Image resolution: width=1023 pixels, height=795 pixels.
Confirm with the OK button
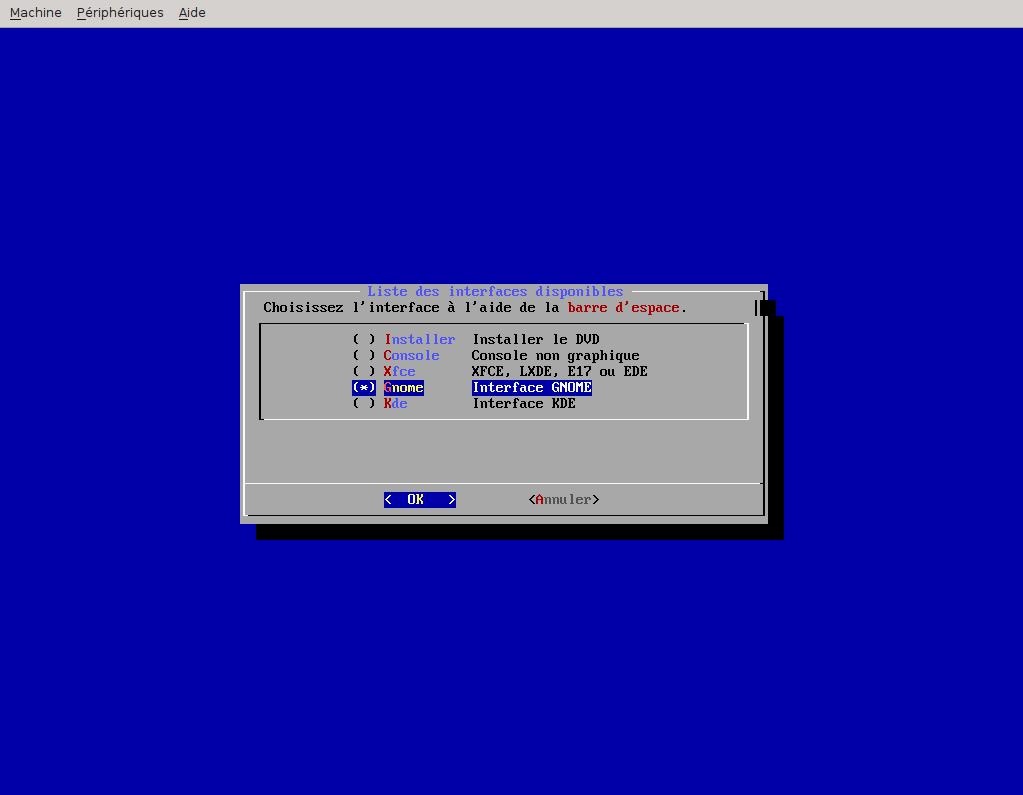click(420, 500)
